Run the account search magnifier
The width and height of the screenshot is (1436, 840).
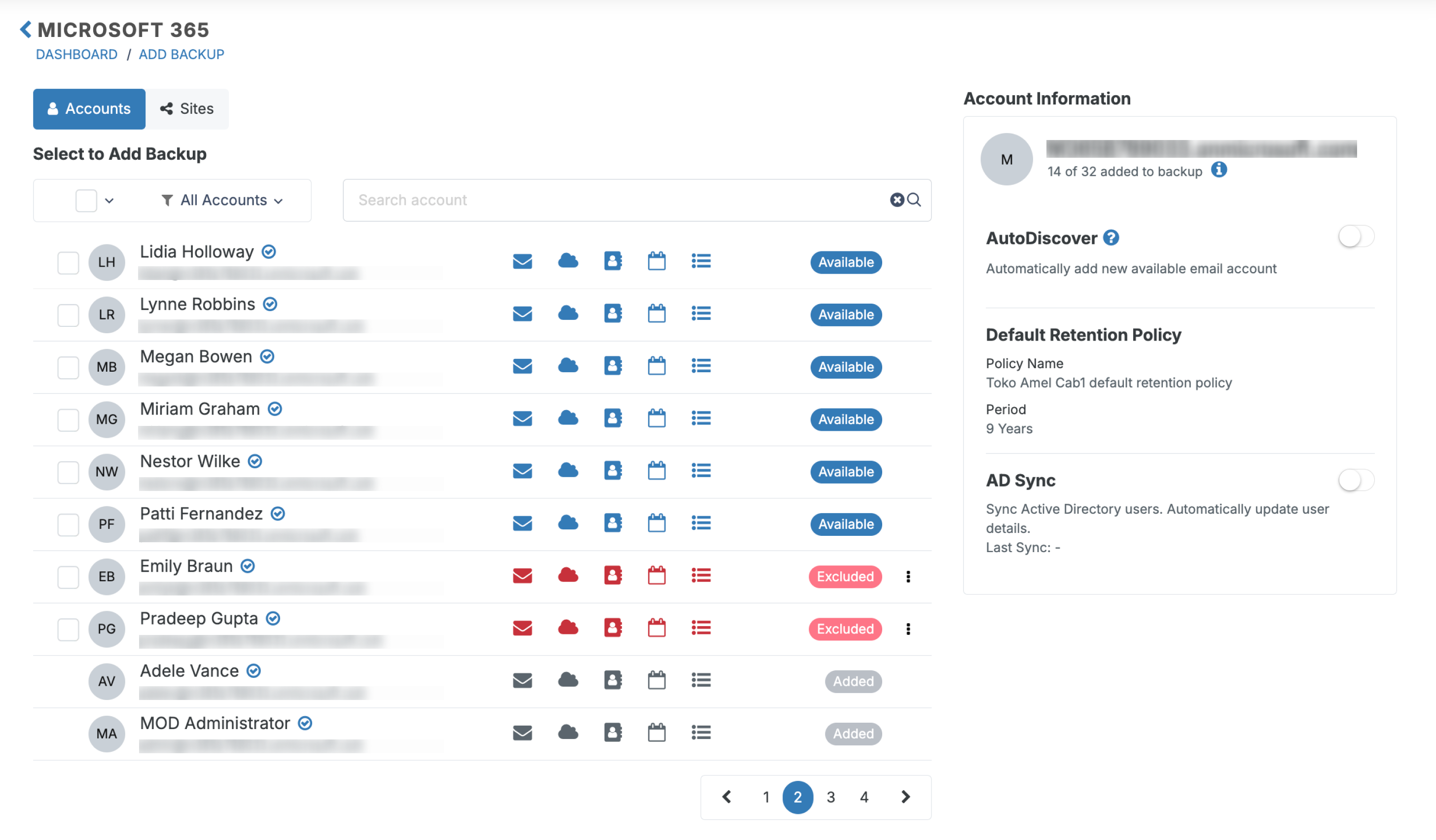914,200
